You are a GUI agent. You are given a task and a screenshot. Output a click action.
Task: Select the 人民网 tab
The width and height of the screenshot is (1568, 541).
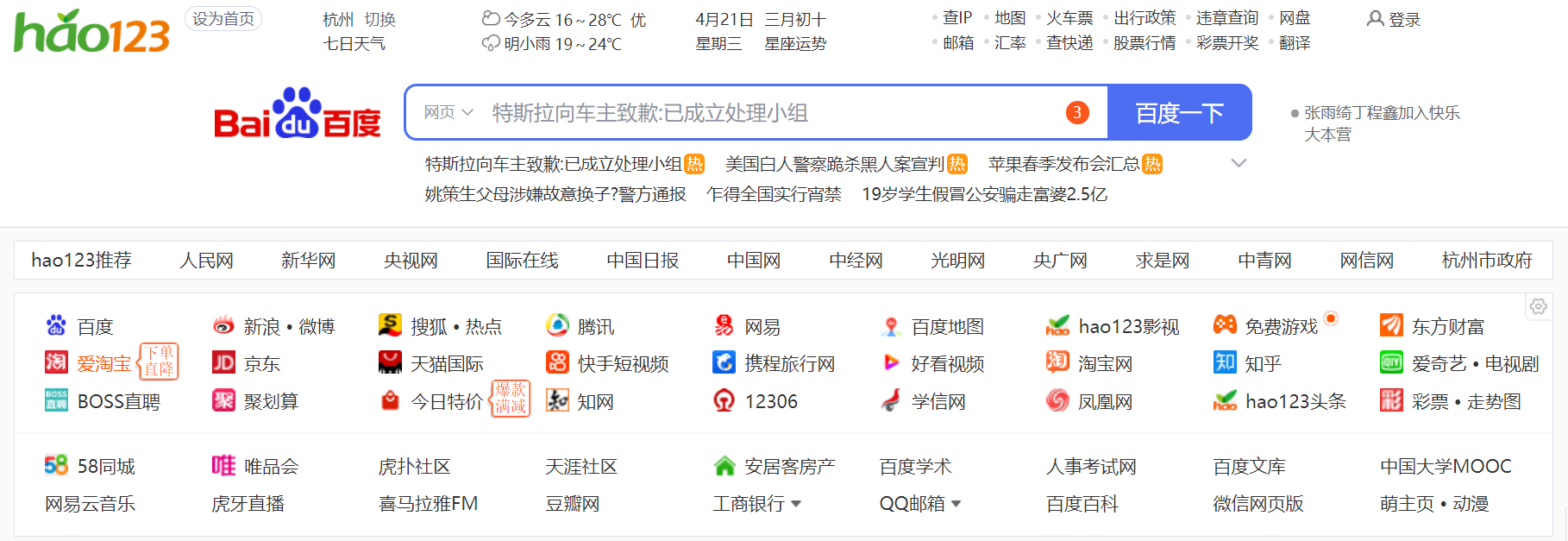click(206, 260)
